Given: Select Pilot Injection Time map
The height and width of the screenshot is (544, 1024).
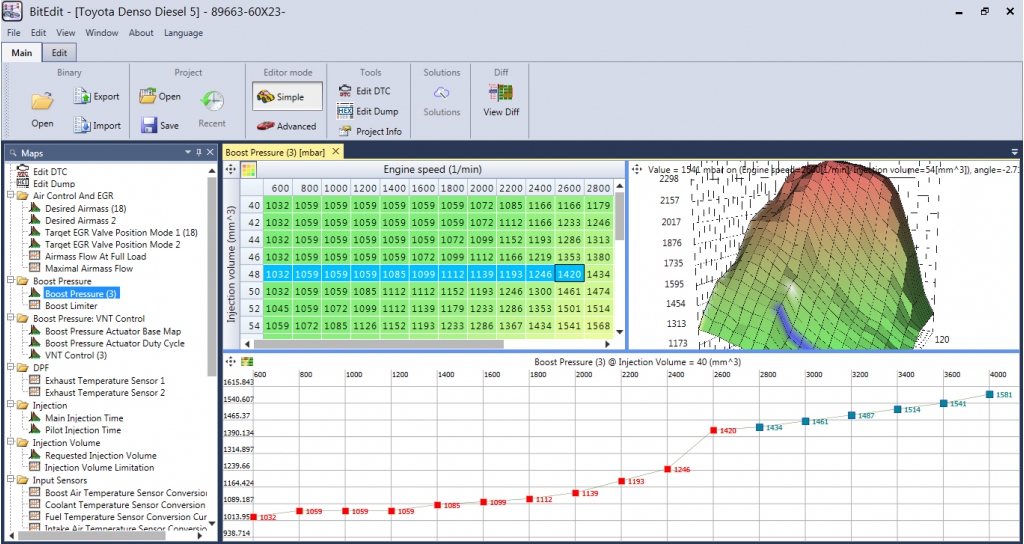Looking at the screenshot, I should (83, 430).
